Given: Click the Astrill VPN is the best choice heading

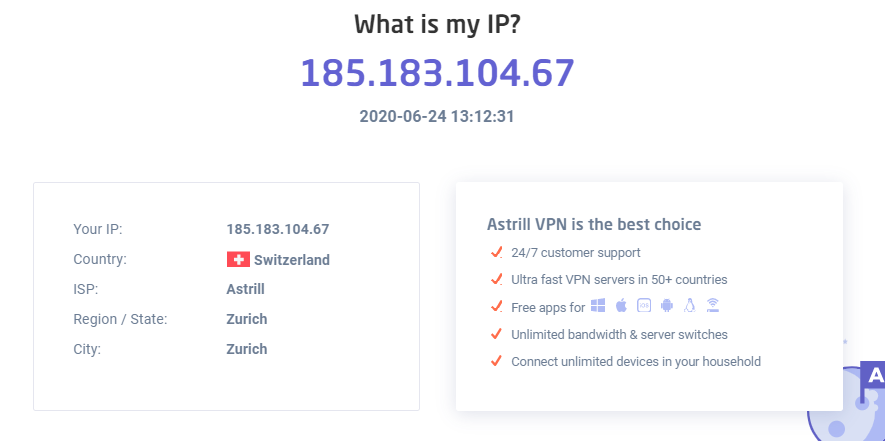Looking at the screenshot, I should pyautogui.click(x=594, y=224).
